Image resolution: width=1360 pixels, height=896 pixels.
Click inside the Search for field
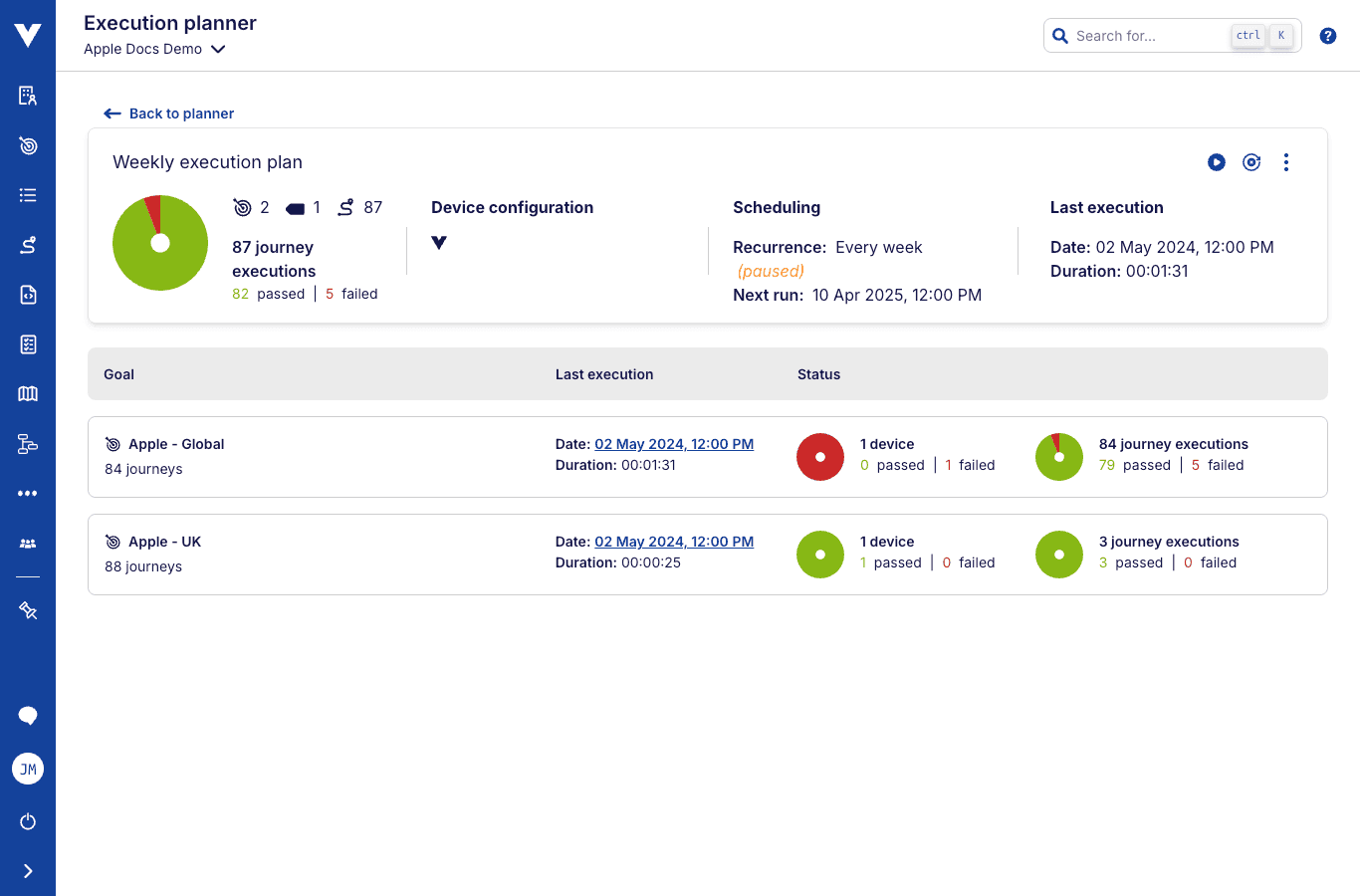1145,35
